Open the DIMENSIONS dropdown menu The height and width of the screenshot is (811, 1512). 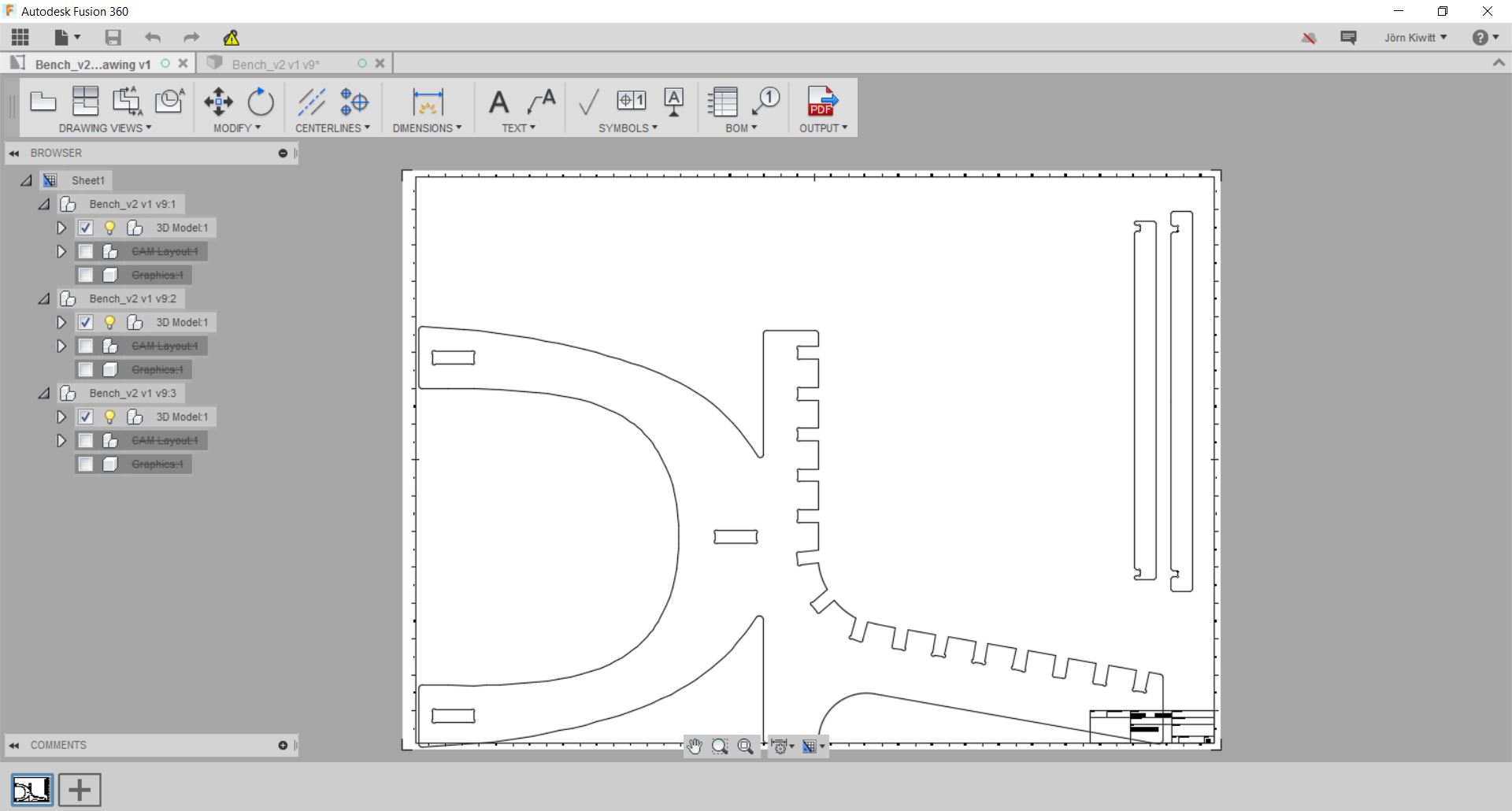[427, 128]
